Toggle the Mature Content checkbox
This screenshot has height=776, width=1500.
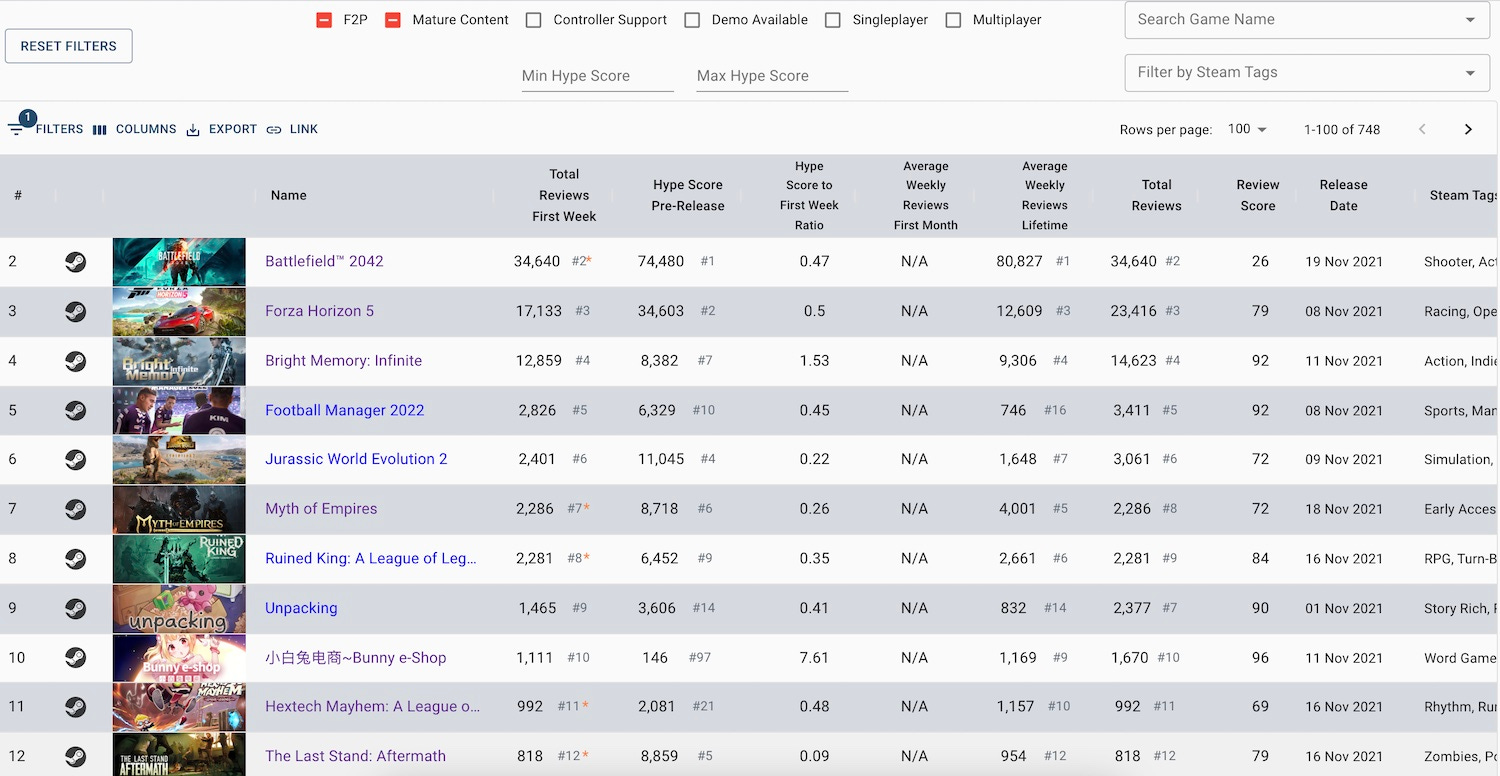[393, 20]
